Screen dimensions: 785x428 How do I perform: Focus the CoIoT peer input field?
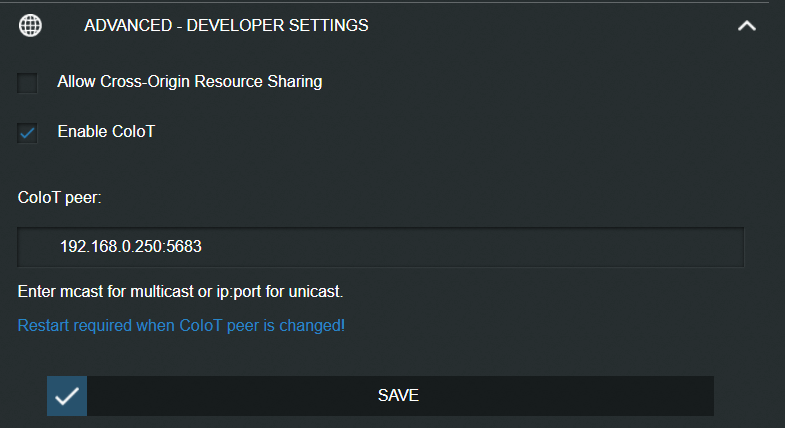click(x=380, y=247)
